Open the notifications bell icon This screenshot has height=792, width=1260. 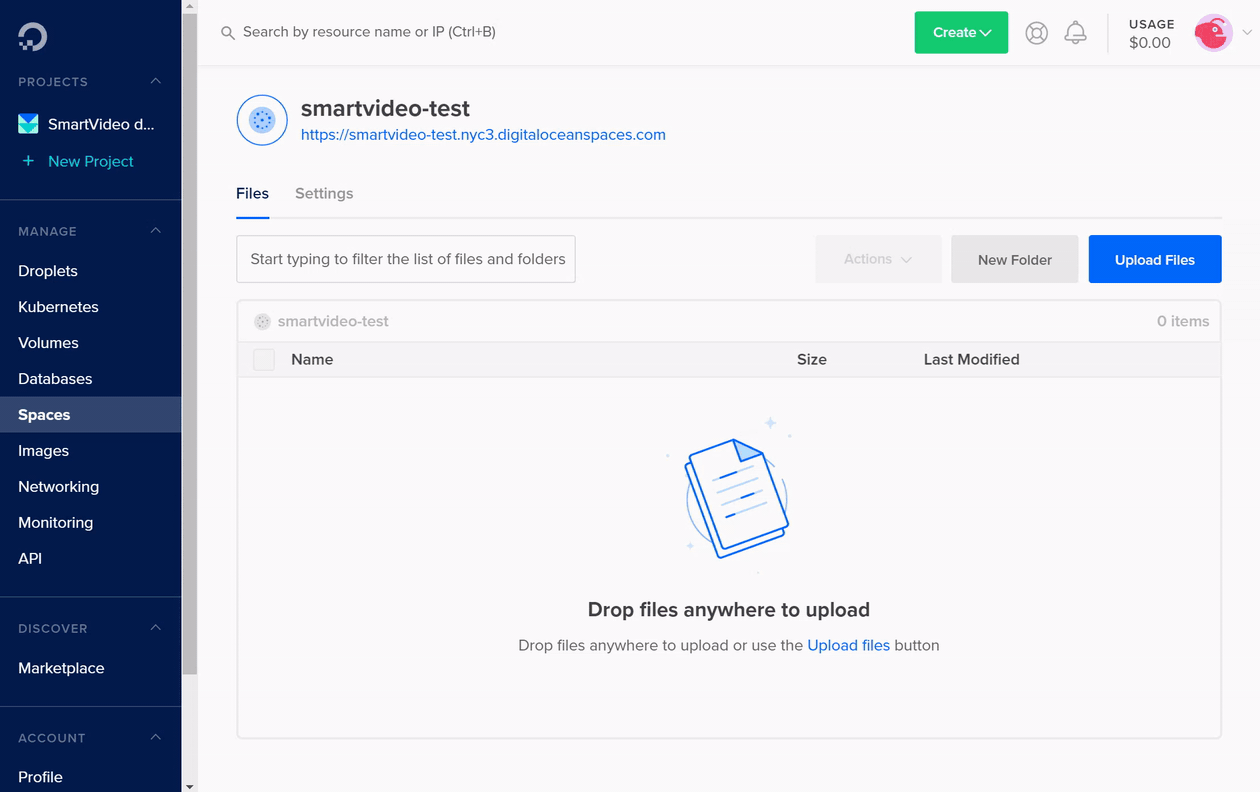pyautogui.click(x=1075, y=33)
